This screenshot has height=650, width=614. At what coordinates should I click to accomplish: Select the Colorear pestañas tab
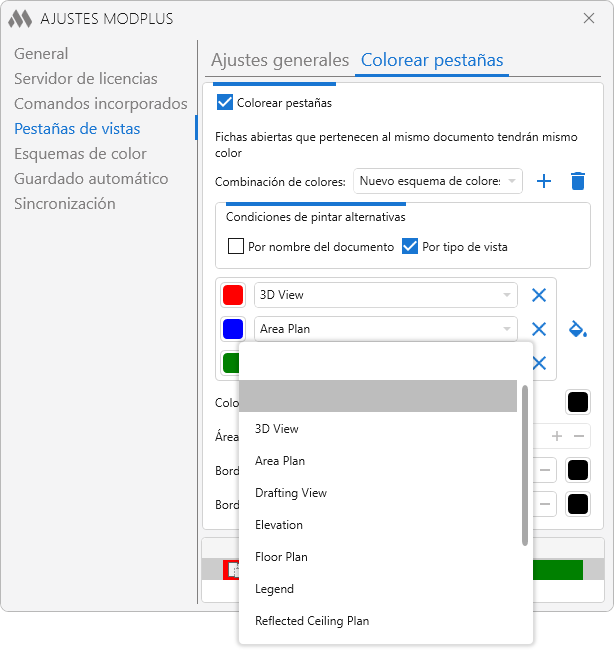point(432,60)
